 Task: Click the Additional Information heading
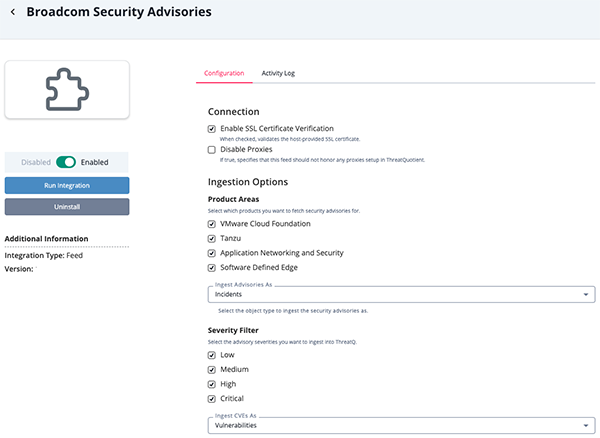(x=46, y=239)
